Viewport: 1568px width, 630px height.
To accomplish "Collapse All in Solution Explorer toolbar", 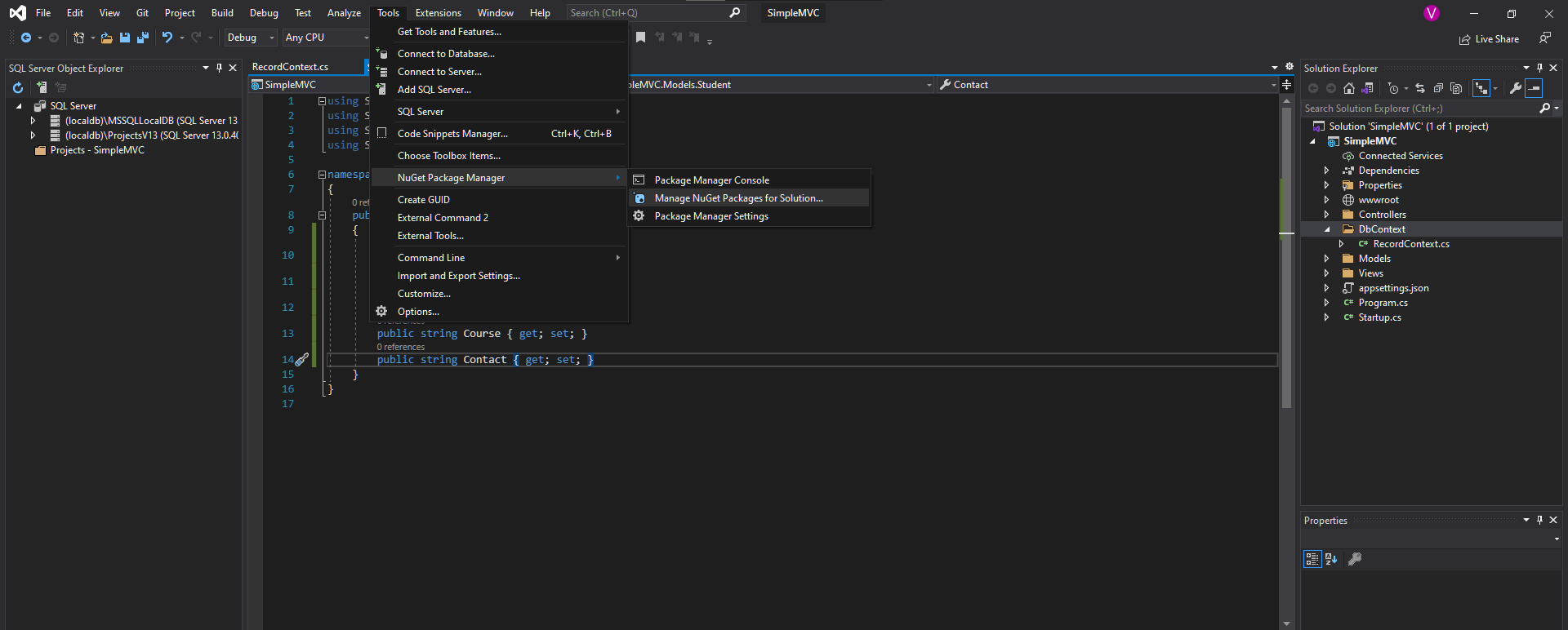I will [x=1438, y=88].
